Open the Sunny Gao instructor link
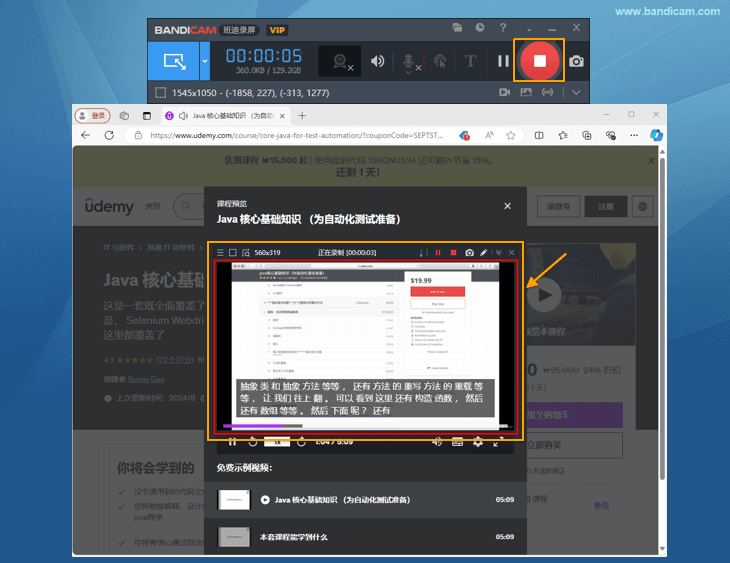 (146, 380)
